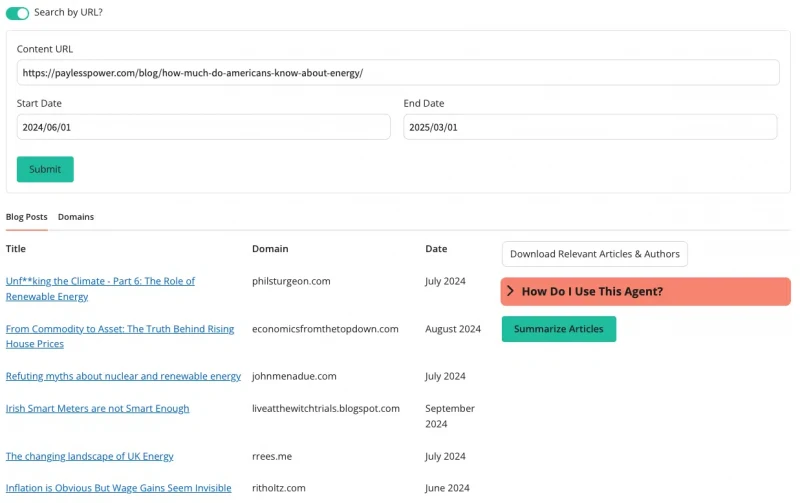The image size is (800, 503).
Task: Click the End Date field
Action: point(590,127)
